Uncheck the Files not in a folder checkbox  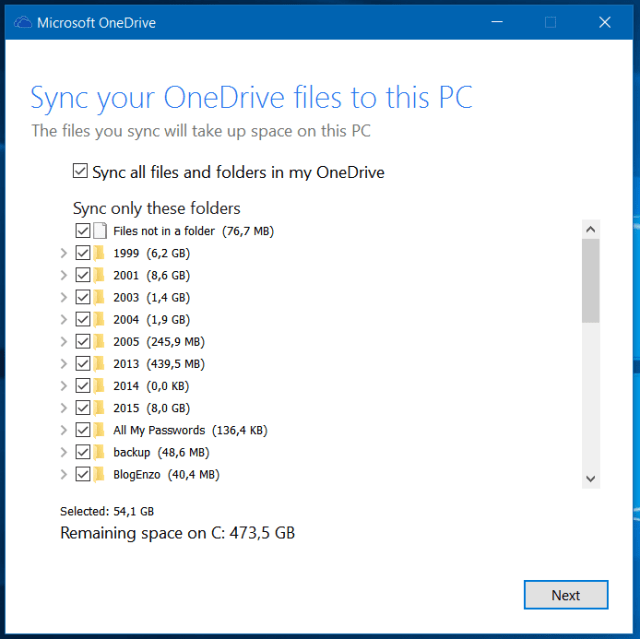pyautogui.click(x=83, y=231)
